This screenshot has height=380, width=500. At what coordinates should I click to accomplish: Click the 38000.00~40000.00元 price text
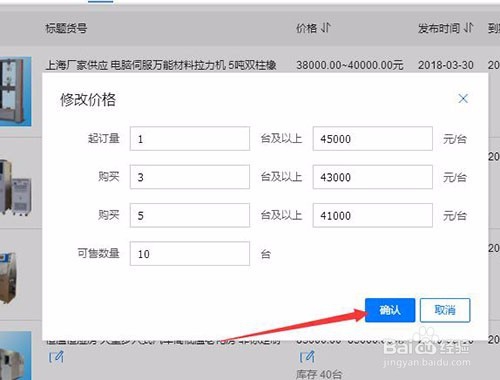[x=350, y=65]
